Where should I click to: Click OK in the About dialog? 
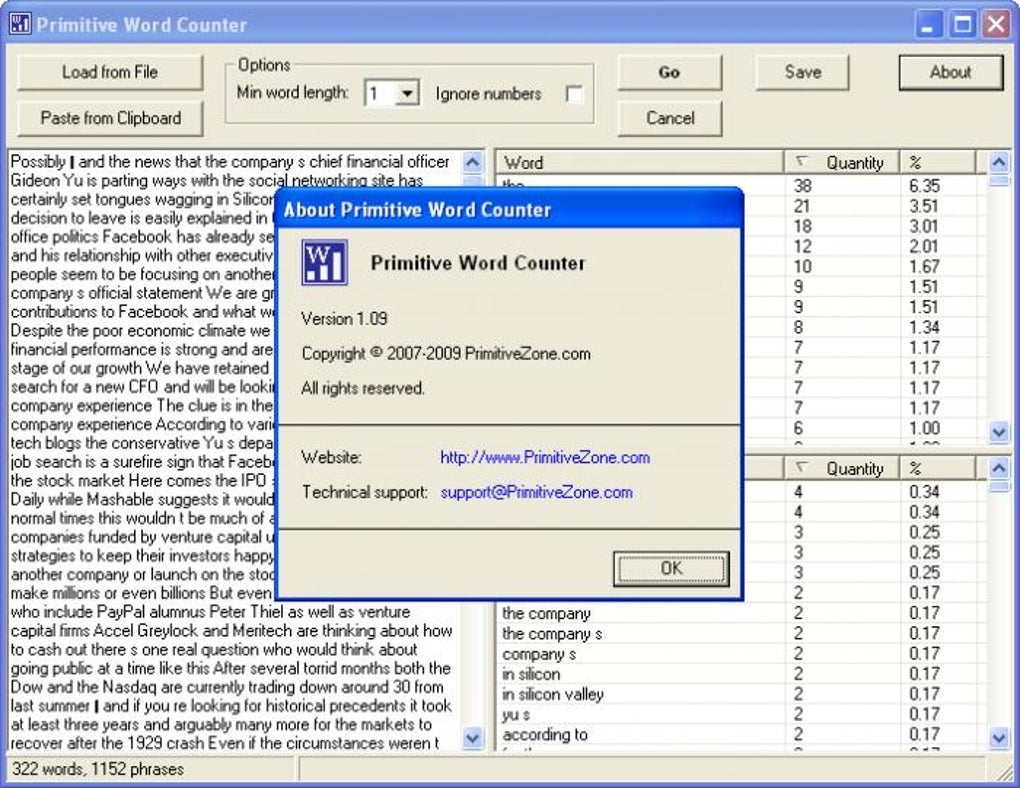click(x=671, y=569)
